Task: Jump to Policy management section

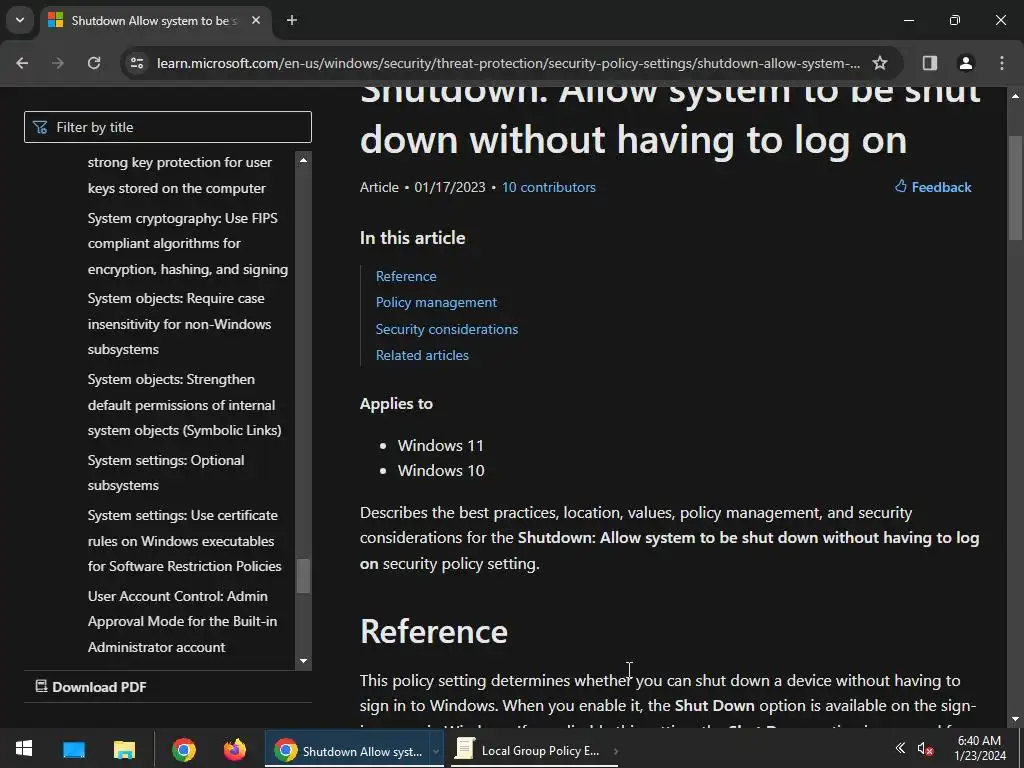Action: [436, 302]
